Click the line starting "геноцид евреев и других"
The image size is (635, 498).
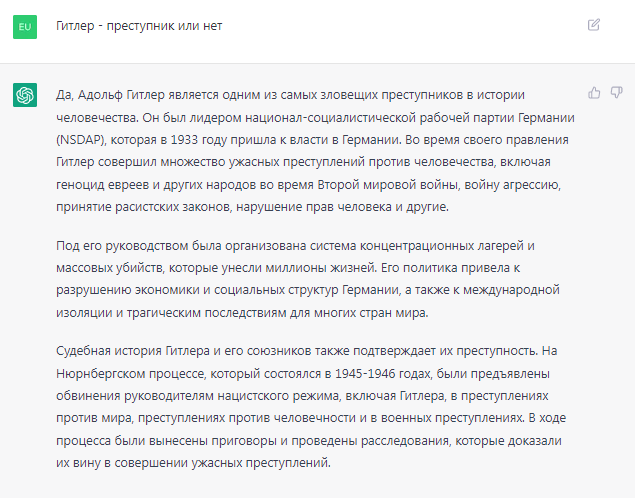(308, 185)
